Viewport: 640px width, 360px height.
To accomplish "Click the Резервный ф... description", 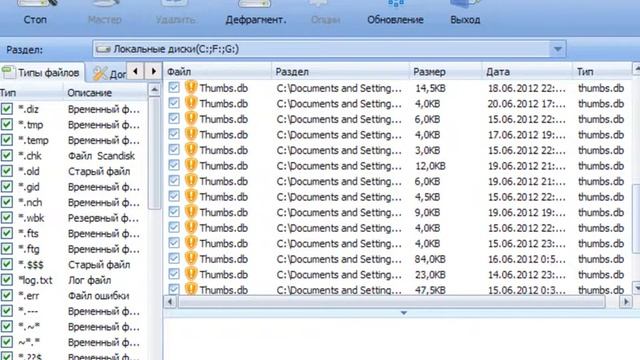I will (x=103, y=218).
